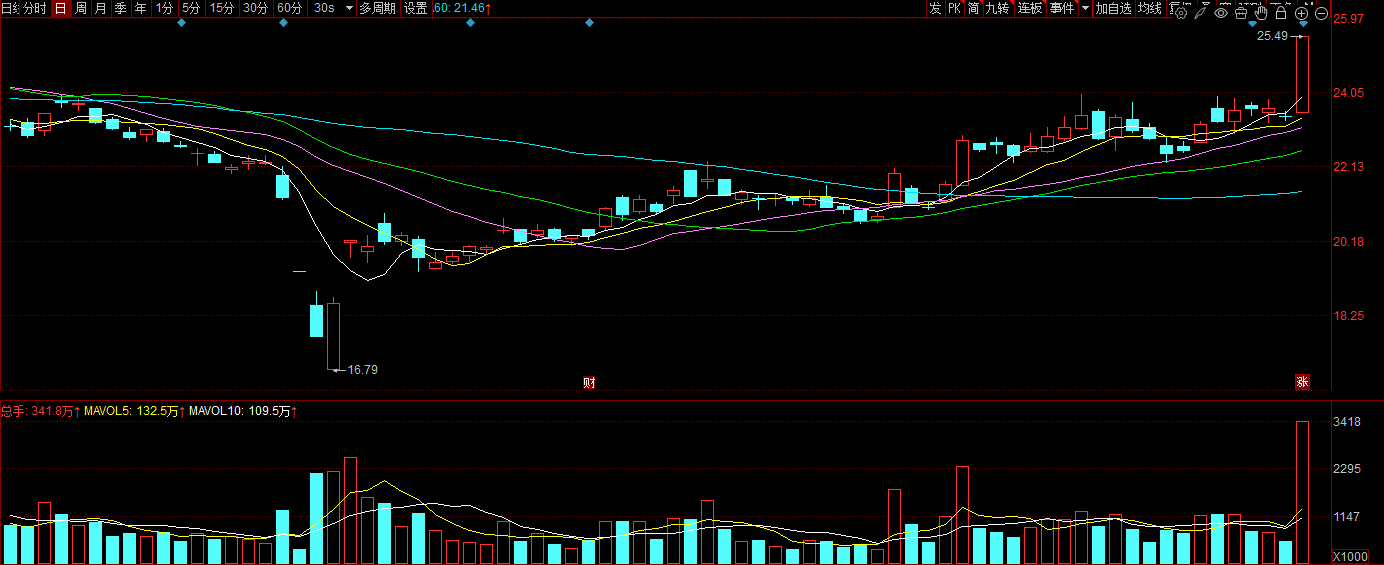
Task: Click the 财 financial event marker
Action: coord(590,382)
